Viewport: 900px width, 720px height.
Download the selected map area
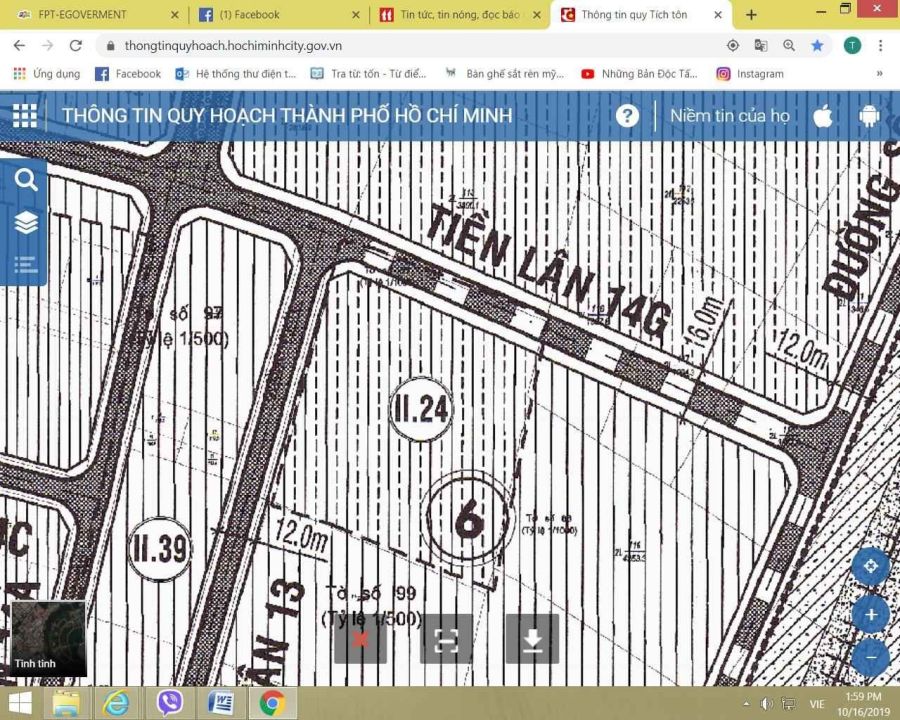pyautogui.click(x=532, y=640)
